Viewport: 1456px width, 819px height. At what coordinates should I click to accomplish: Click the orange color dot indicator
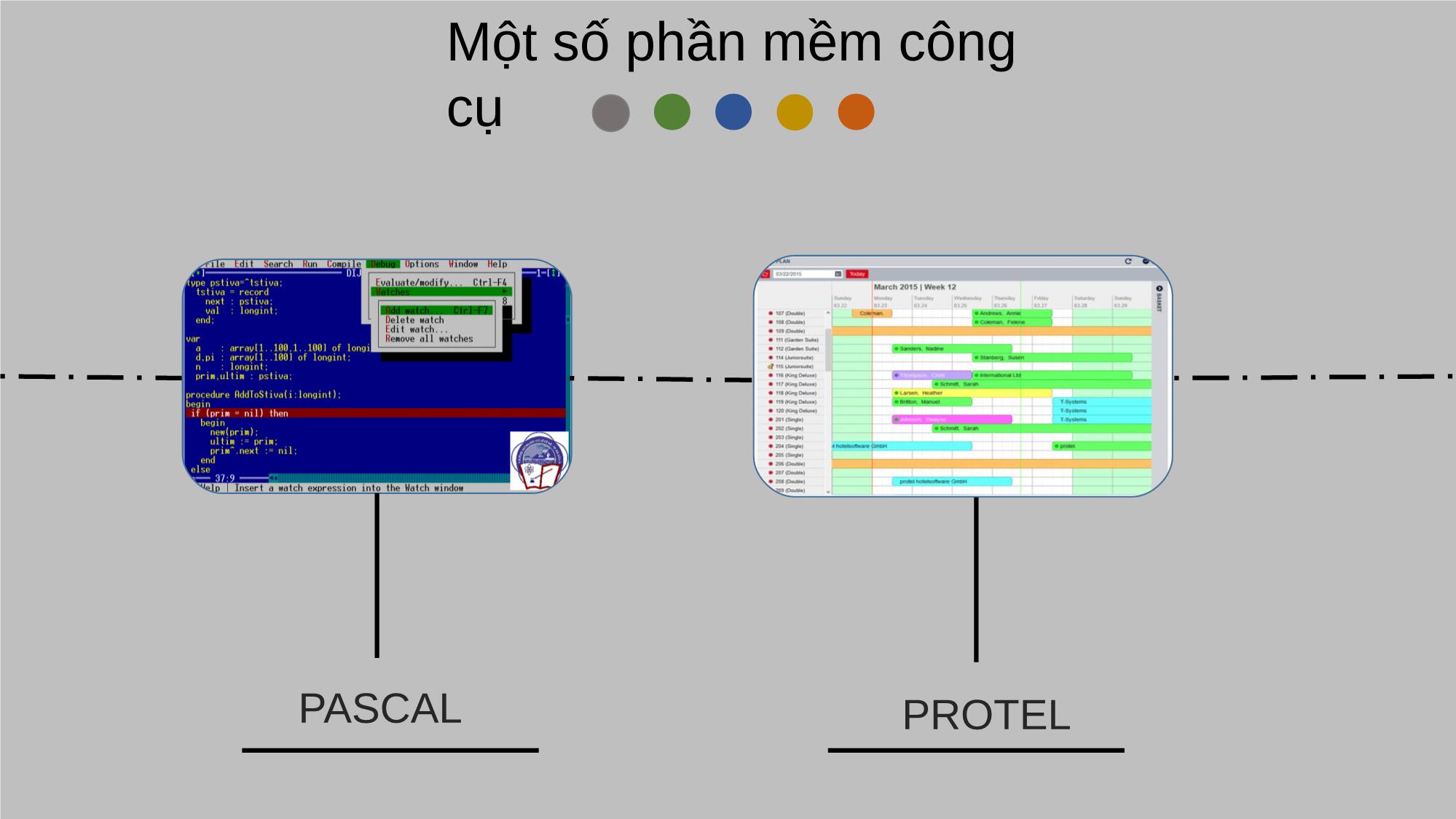click(x=854, y=112)
